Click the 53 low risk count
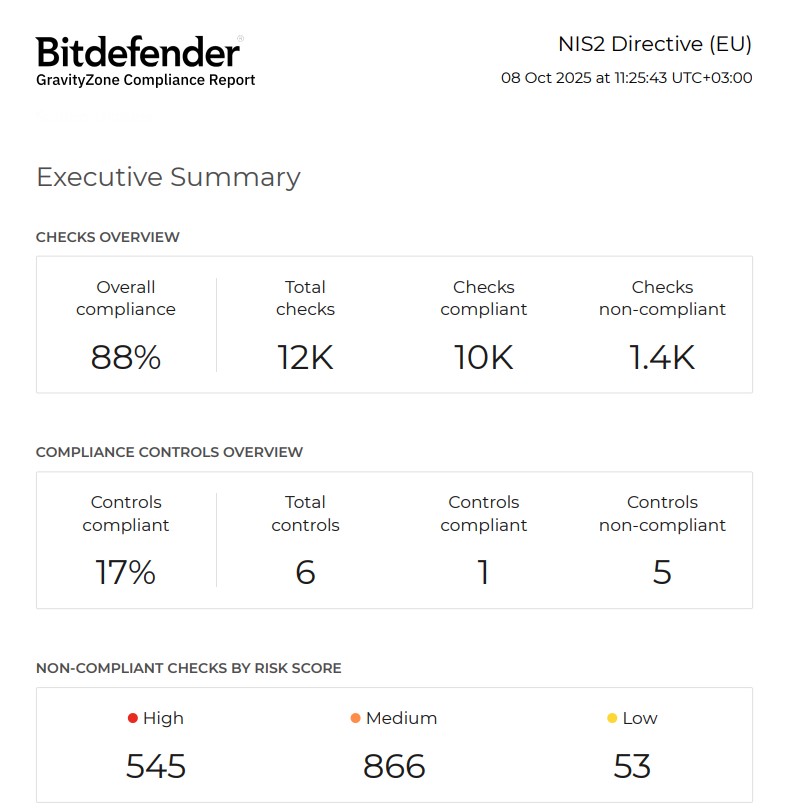The image size is (789, 808). click(632, 766)
